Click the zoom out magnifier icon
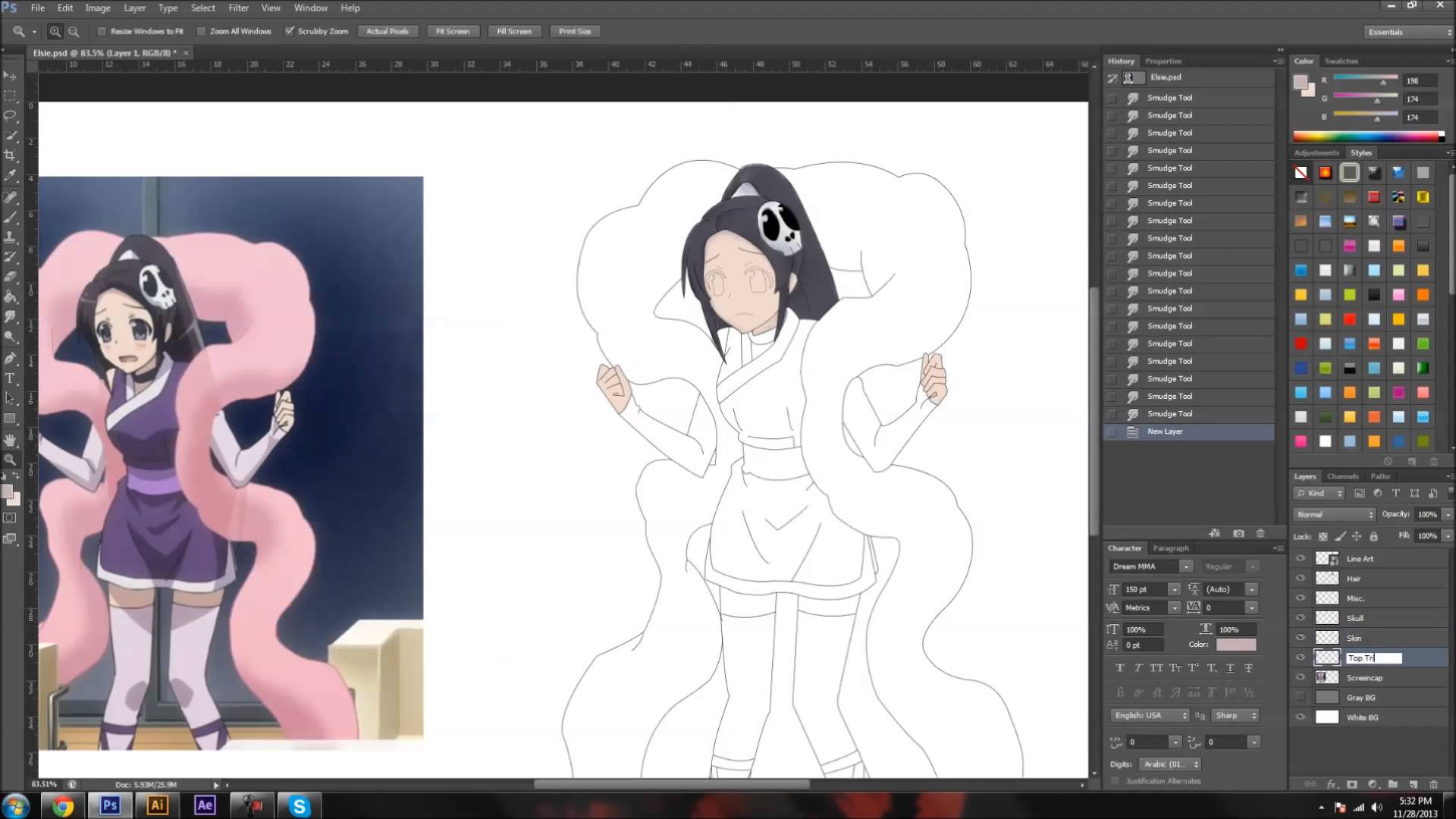This screenshot has height=819, width=1456. 74,31
